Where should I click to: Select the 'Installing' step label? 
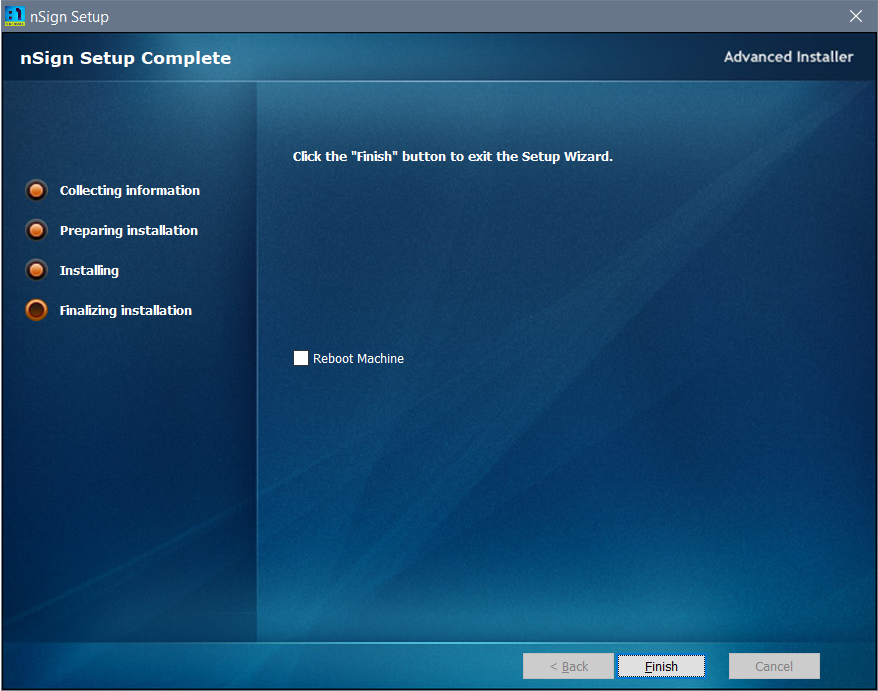pyautogui.click(x=89, y=270)
